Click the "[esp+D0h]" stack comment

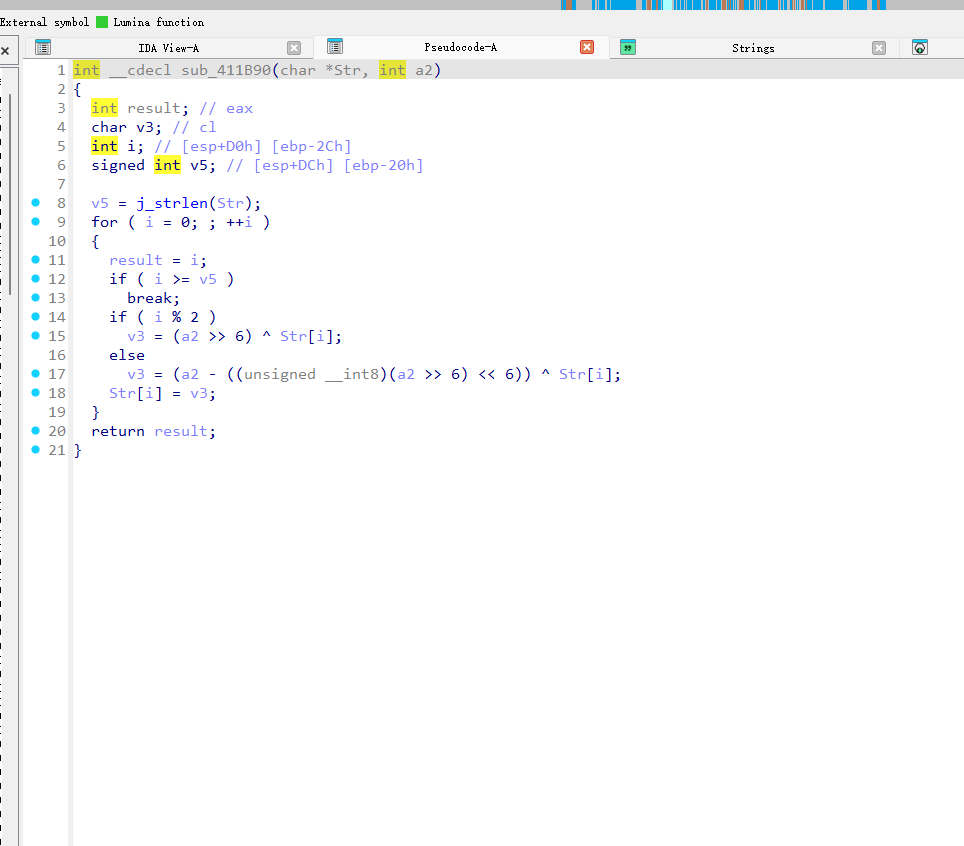[221, 146]
